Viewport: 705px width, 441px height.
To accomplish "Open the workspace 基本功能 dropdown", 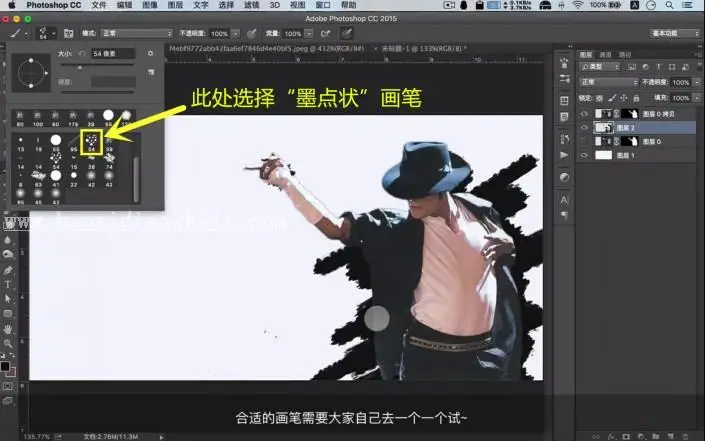I will click(674, 33).
